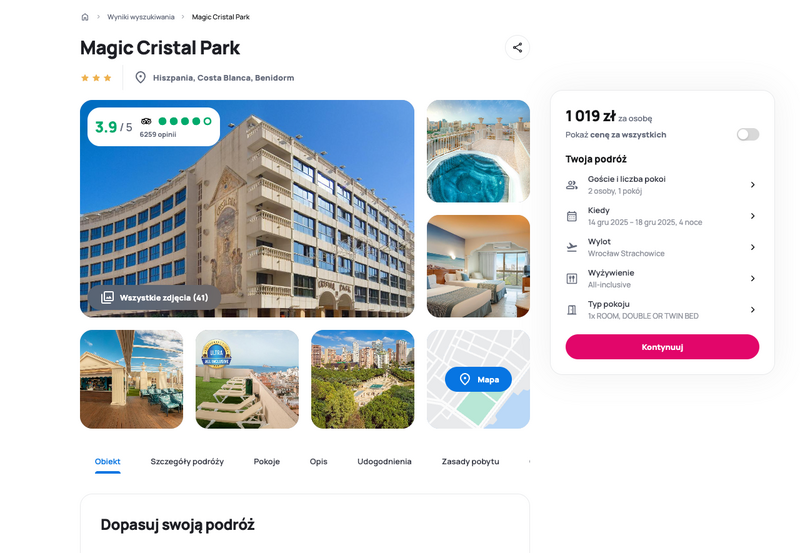
Task: Switch to the Pokoje tab
Action: point(267,461)
